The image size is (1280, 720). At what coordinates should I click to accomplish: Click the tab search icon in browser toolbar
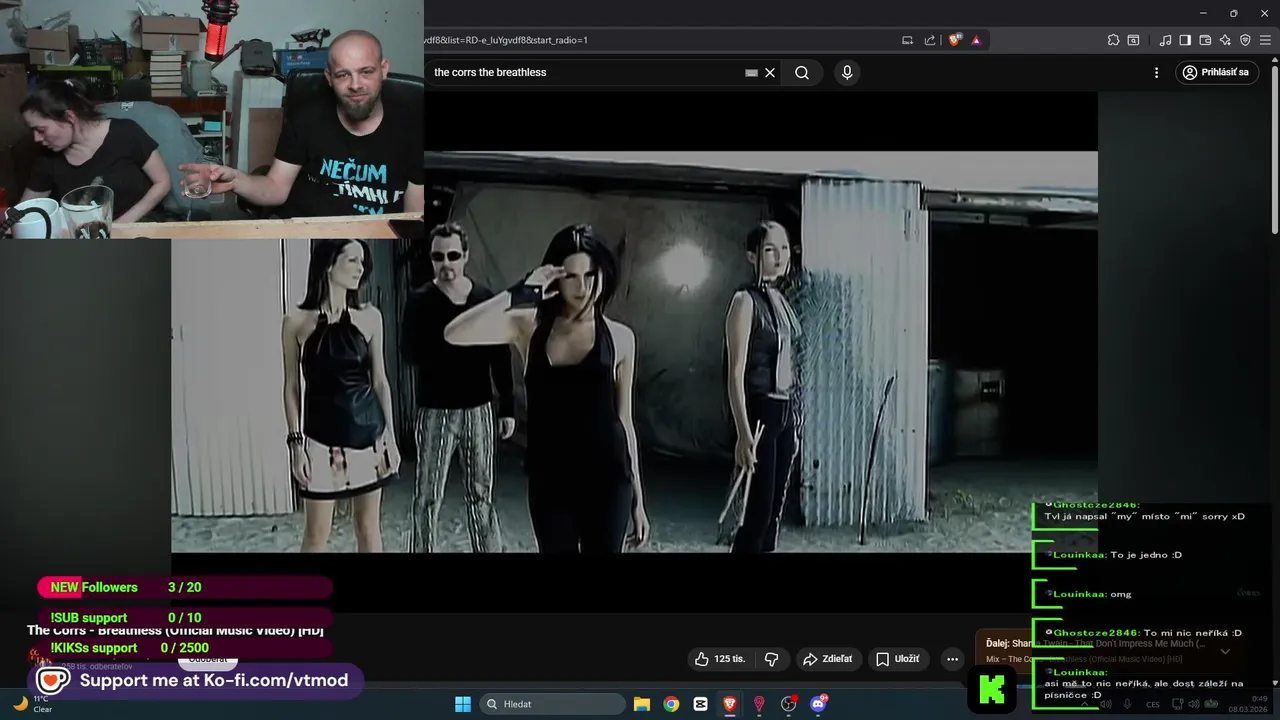pyautogui.click(x=1133, y=40)
